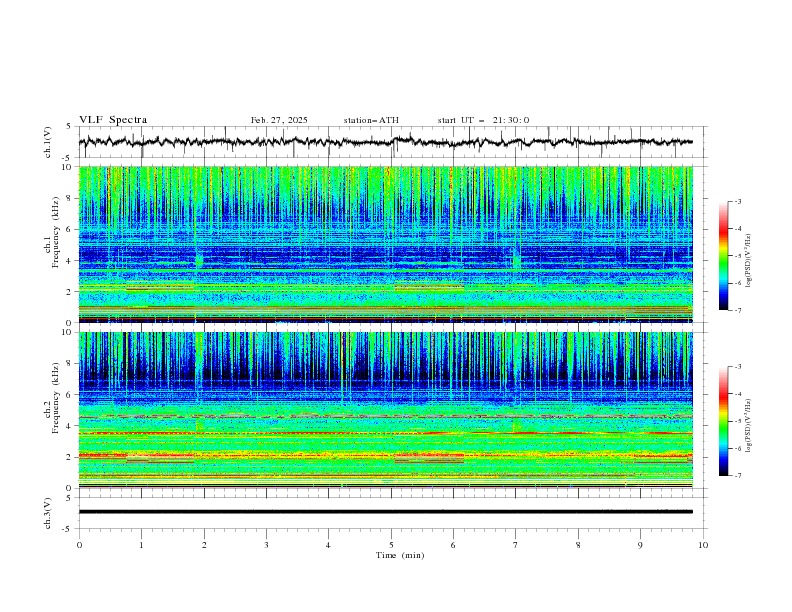Click time-axis tick label "3"
Image resolution: width=792 pixels, height=612 pixels.
pyautogui.click(x=266, y=545)
